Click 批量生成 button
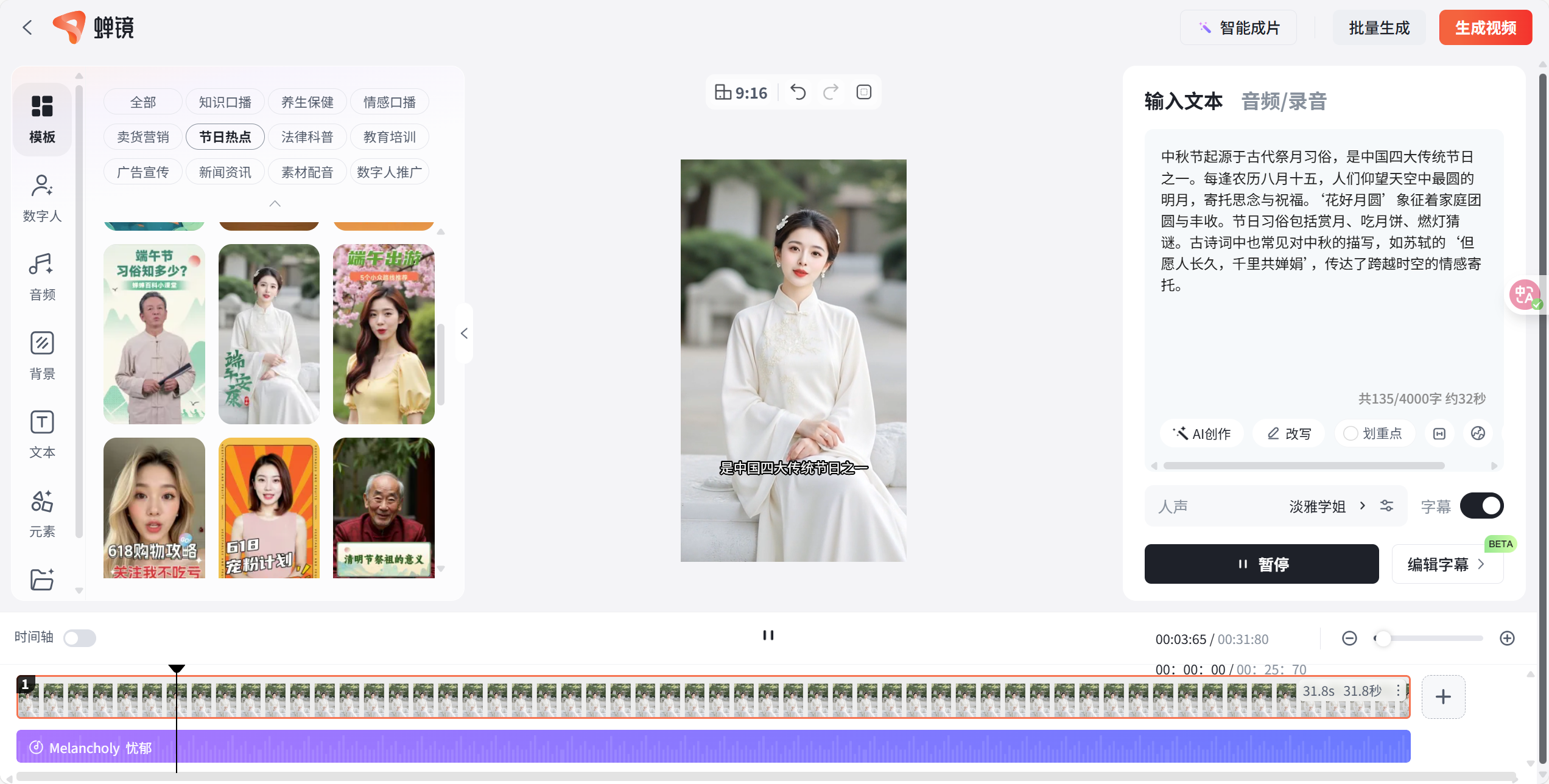Viewport: 1549px width, 784px height. point(1379,27)
